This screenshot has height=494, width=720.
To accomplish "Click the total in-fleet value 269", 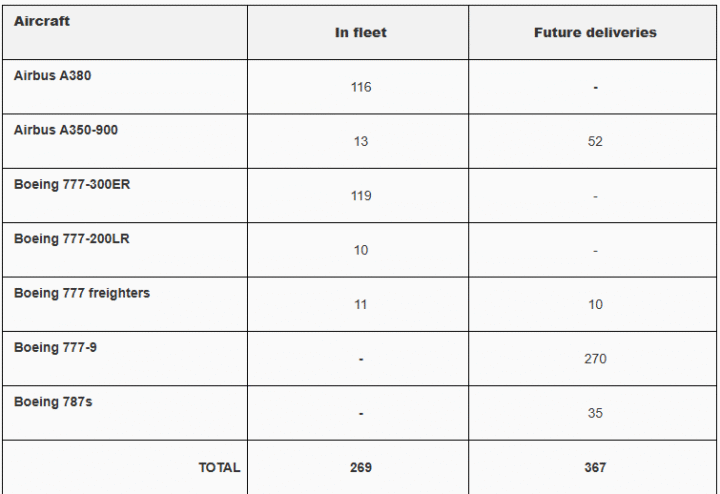I will (x=360, y=467).
